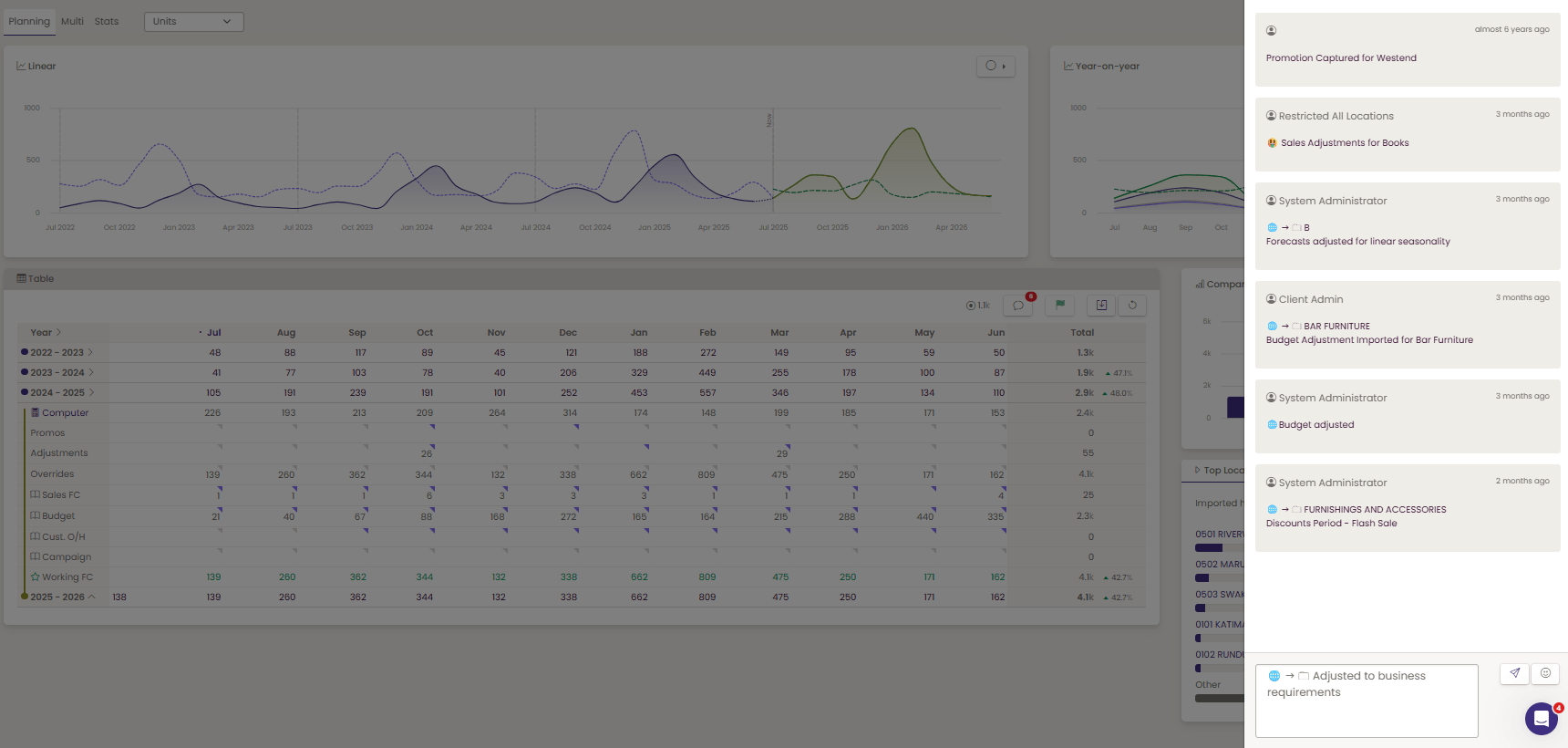The width and height of the screenshot is (1568, 748).
Task: Expand the 2024 - 2025 row chevron
Action: [92, 392]
